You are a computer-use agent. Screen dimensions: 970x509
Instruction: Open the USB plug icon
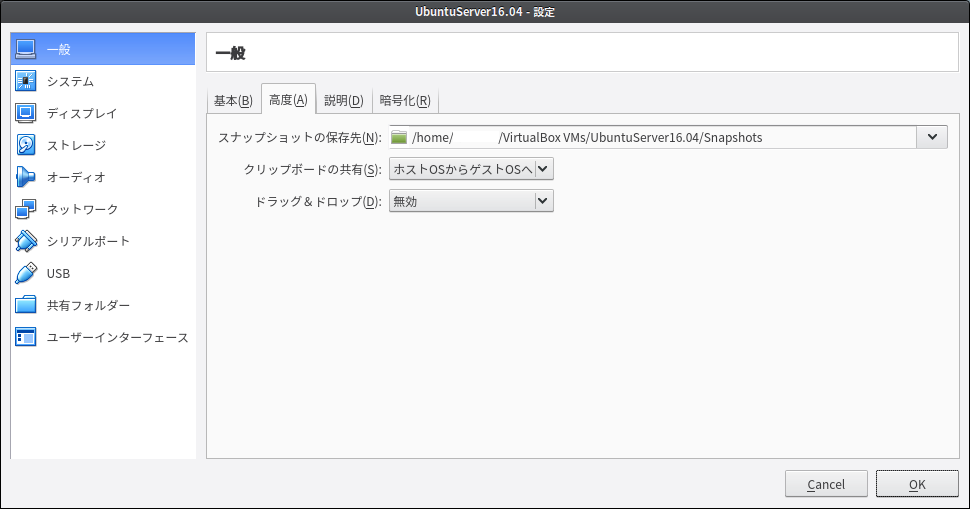[25, 273]
